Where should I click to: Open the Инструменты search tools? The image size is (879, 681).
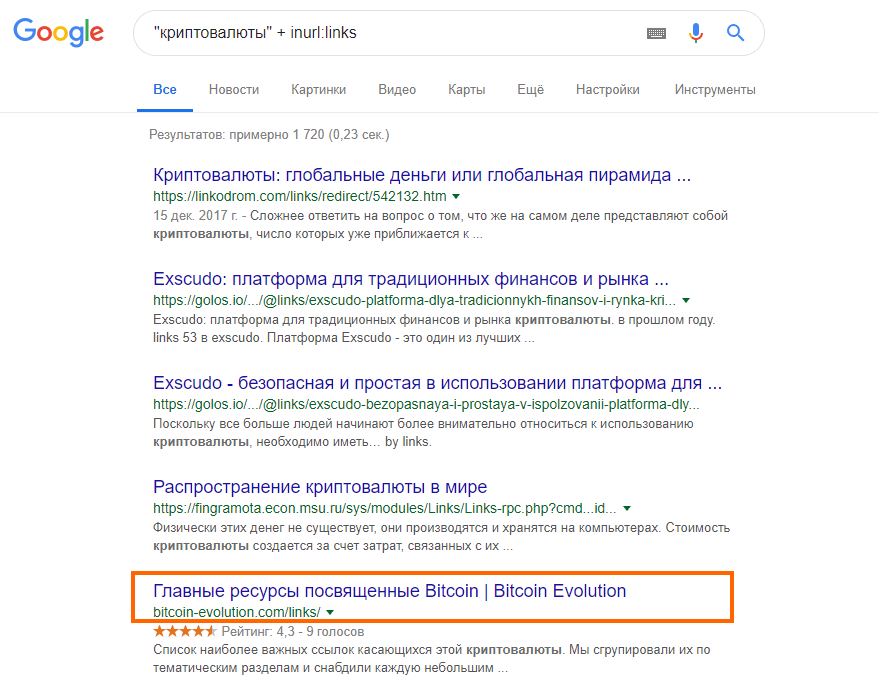[x=715, y=90]
